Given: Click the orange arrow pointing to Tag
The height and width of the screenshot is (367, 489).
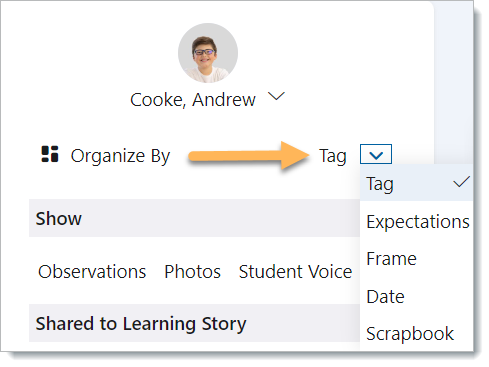Looking at the screenshot, I should 249,155.
